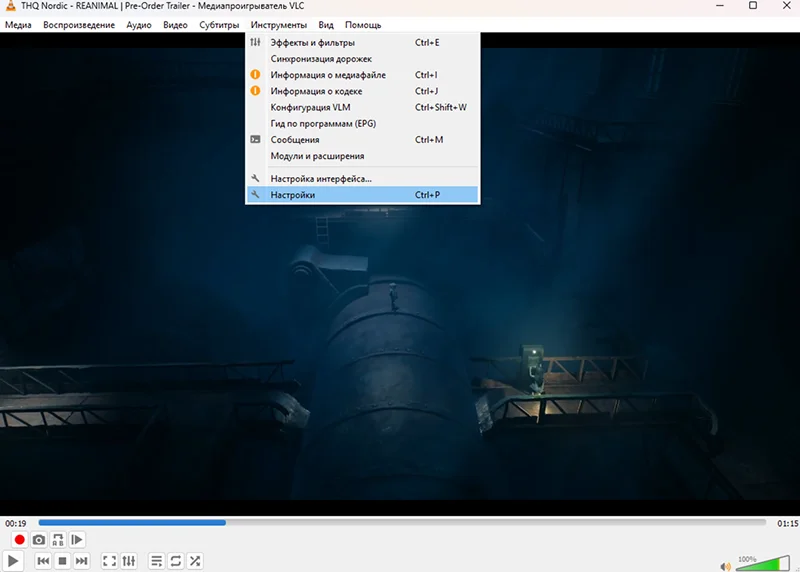800x572 pixels.
Task: Toggle random shuffle playback
Action: coord(195,561)
